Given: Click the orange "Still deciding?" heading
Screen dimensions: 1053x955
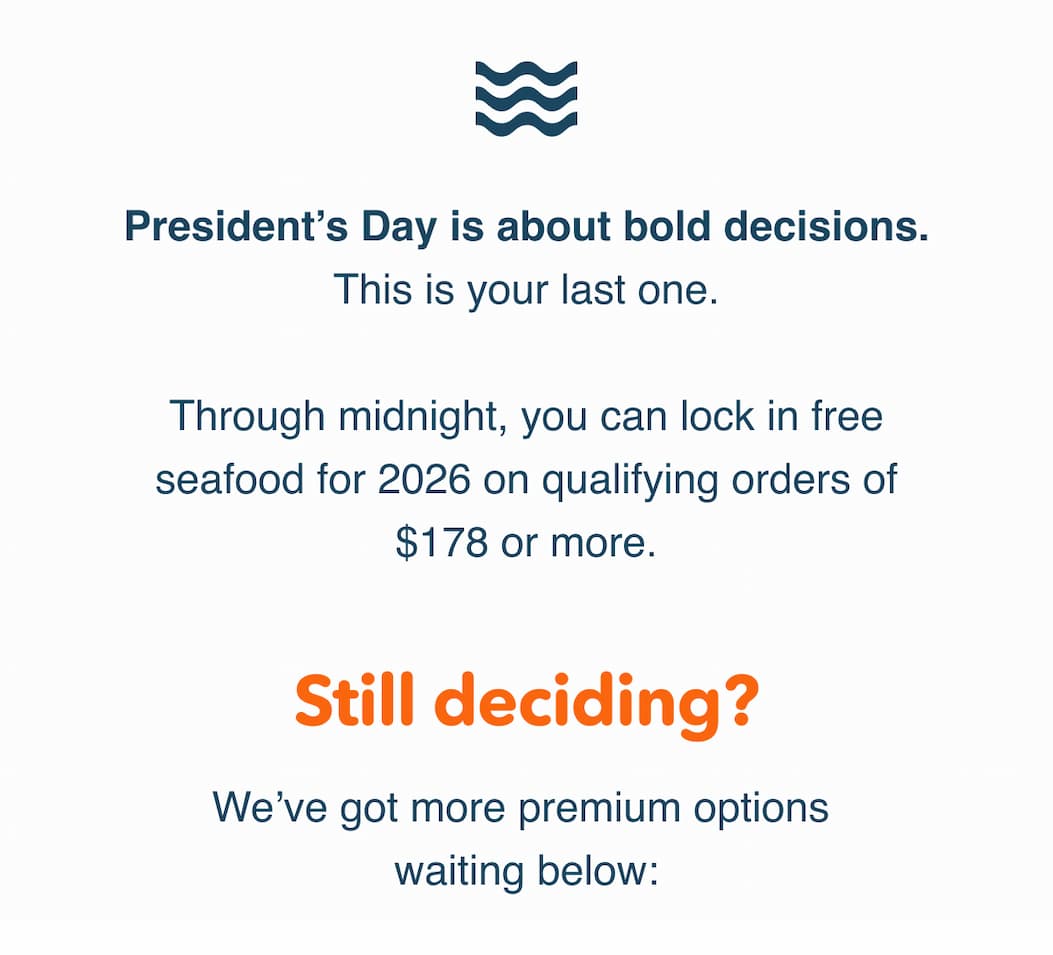Looking at the screenshot, I should tap(526, 704).
